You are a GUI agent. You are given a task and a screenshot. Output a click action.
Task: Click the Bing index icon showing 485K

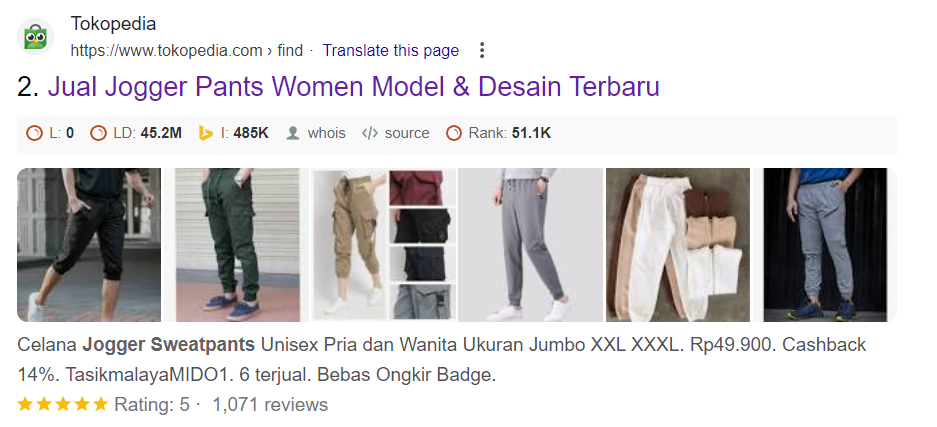click(x=206, y=133)
